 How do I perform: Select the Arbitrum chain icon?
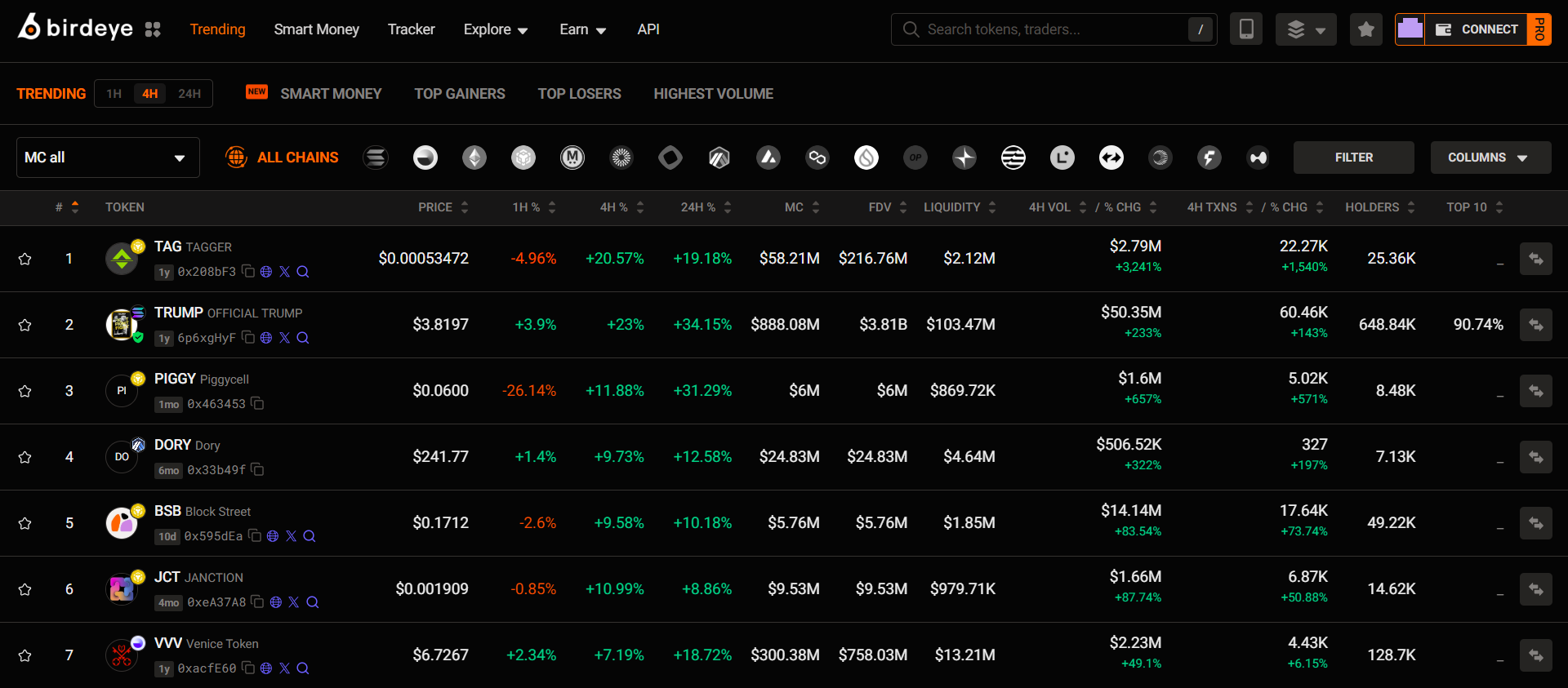point(719,158)
